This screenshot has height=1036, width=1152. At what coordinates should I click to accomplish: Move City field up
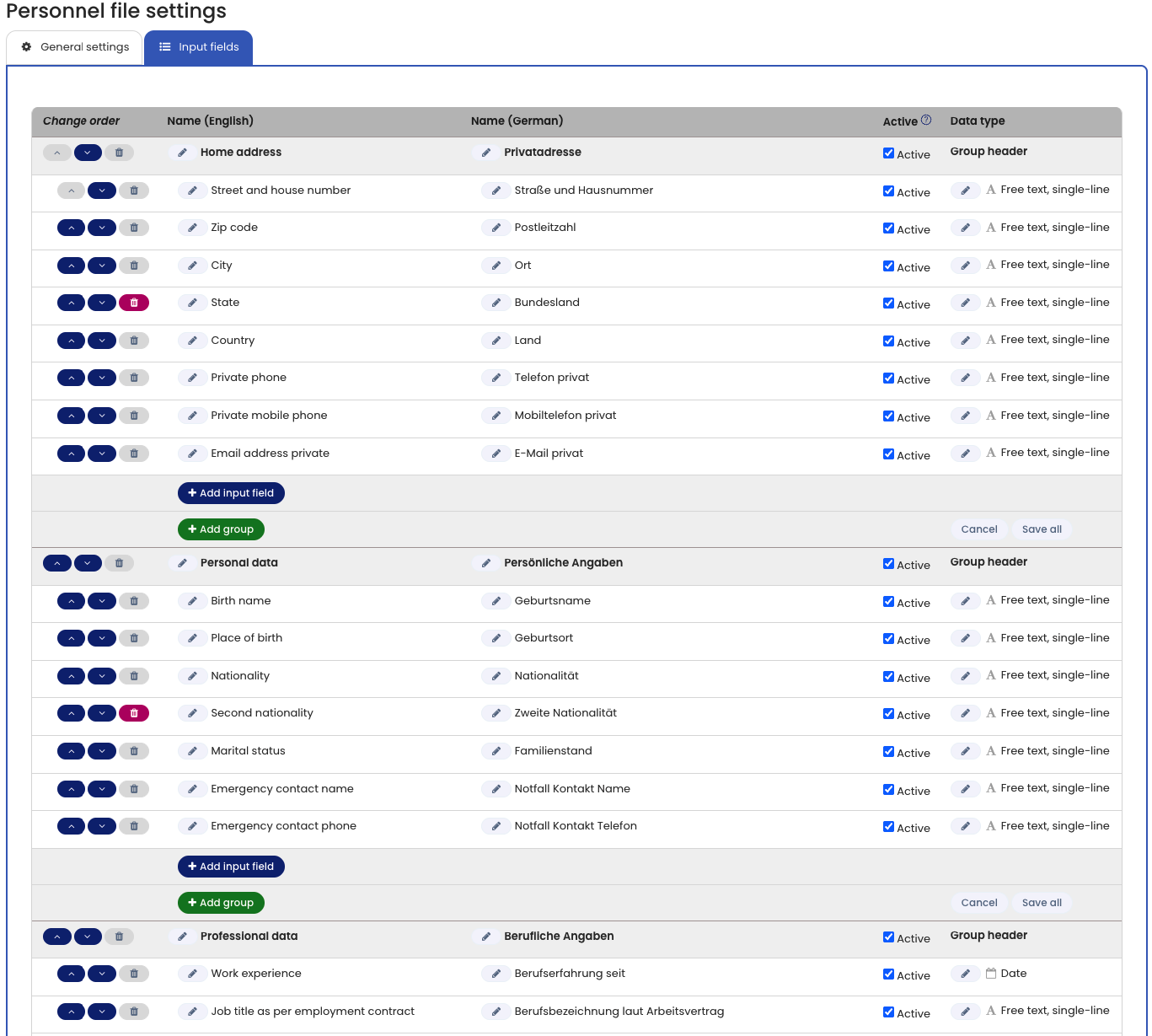pyautogui.click(x=72, y=266)
